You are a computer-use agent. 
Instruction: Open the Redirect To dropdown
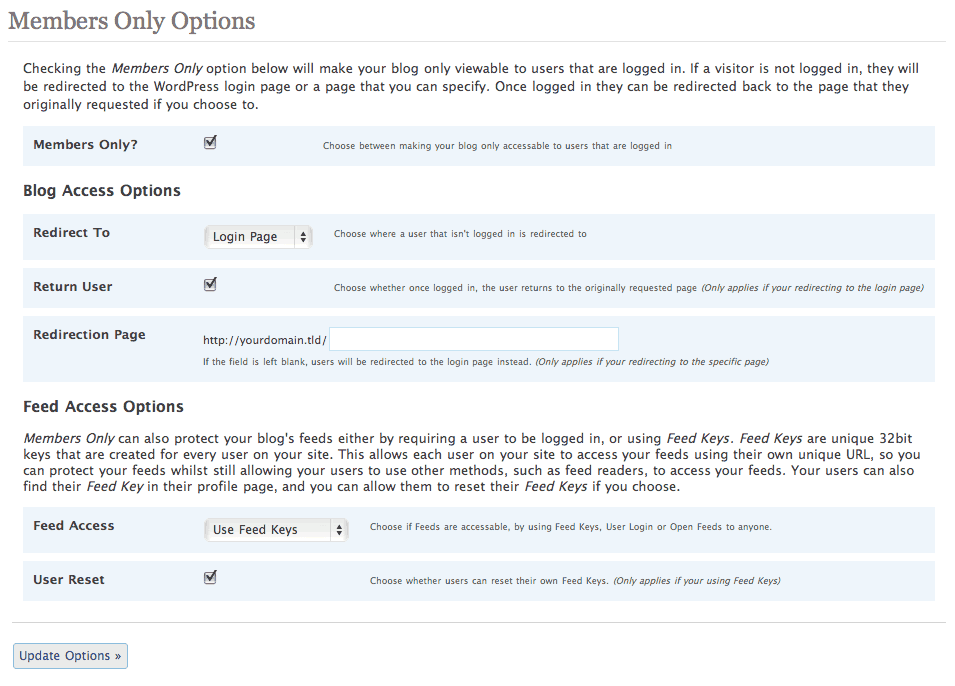[x=258, y=237]
